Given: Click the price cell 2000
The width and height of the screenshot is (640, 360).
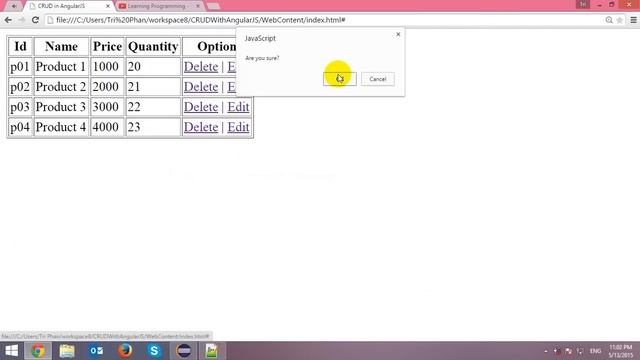Looking at the screenshot, I should pos(107,87).
